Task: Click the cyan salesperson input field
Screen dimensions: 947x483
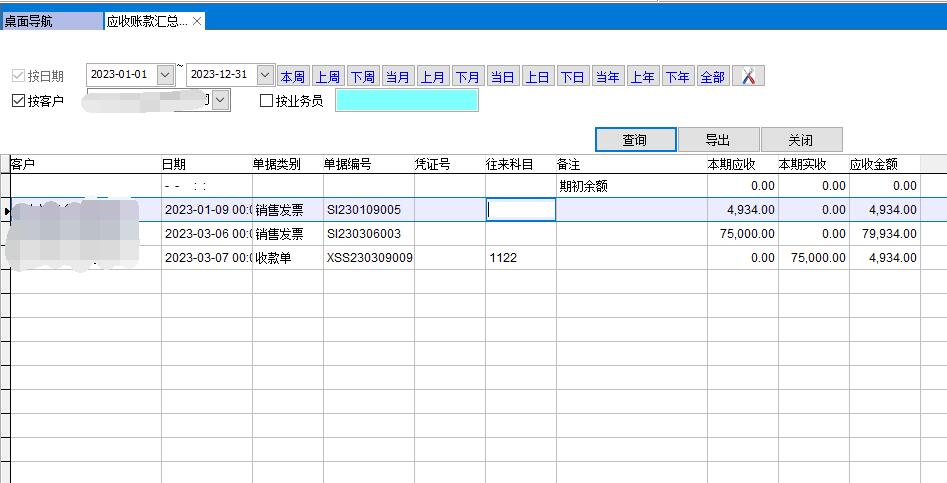Action: point(406,100)
